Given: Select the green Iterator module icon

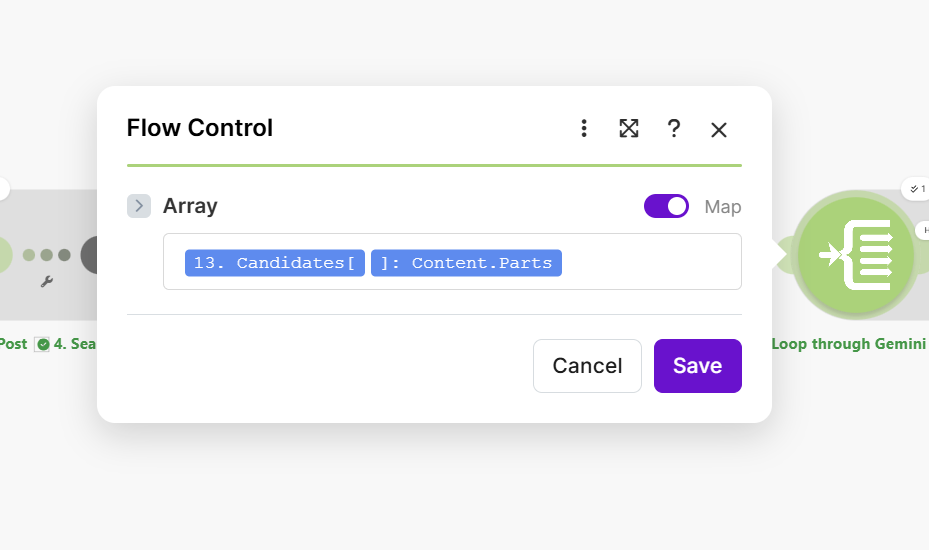Looking at the screenshot, I should pyautogui.click(x=854, y=255).
